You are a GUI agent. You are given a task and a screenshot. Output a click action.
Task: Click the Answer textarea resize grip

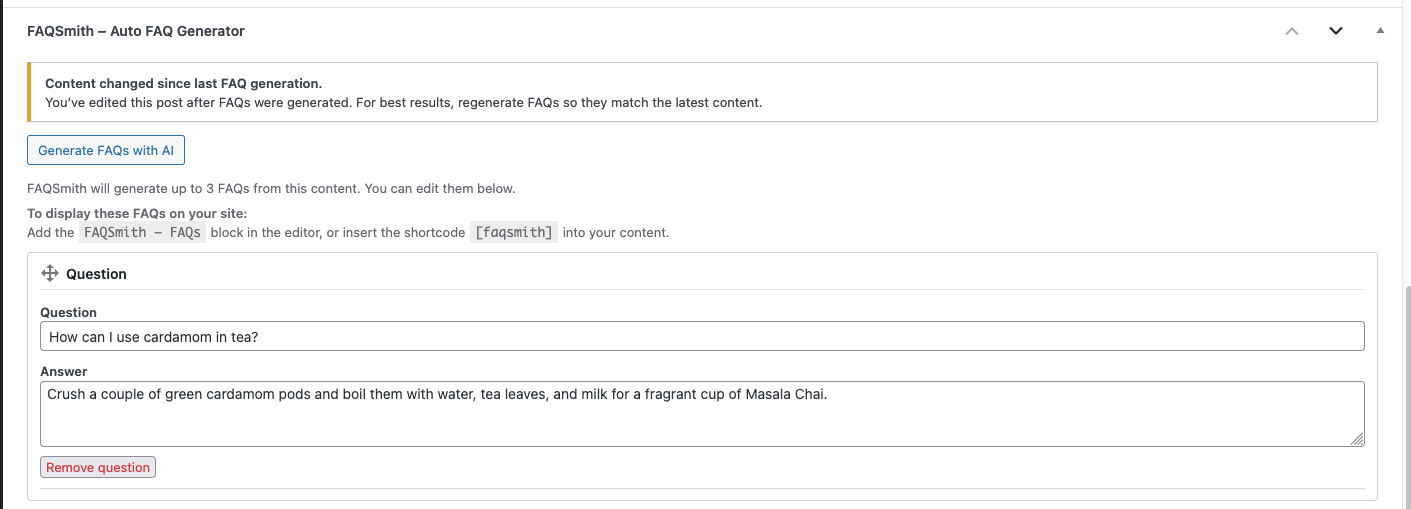pyautogui.click(x=1357, y=438)
